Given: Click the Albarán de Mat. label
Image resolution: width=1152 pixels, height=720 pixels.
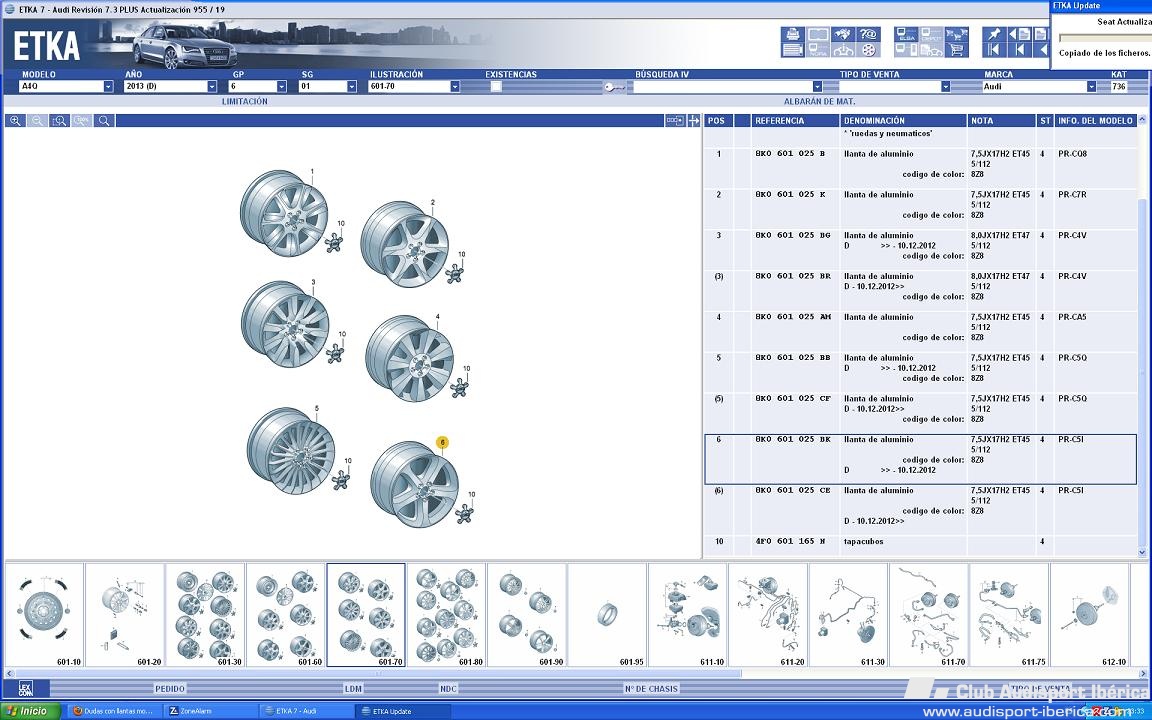Looking at the screenshot, I should click(819, 101).
